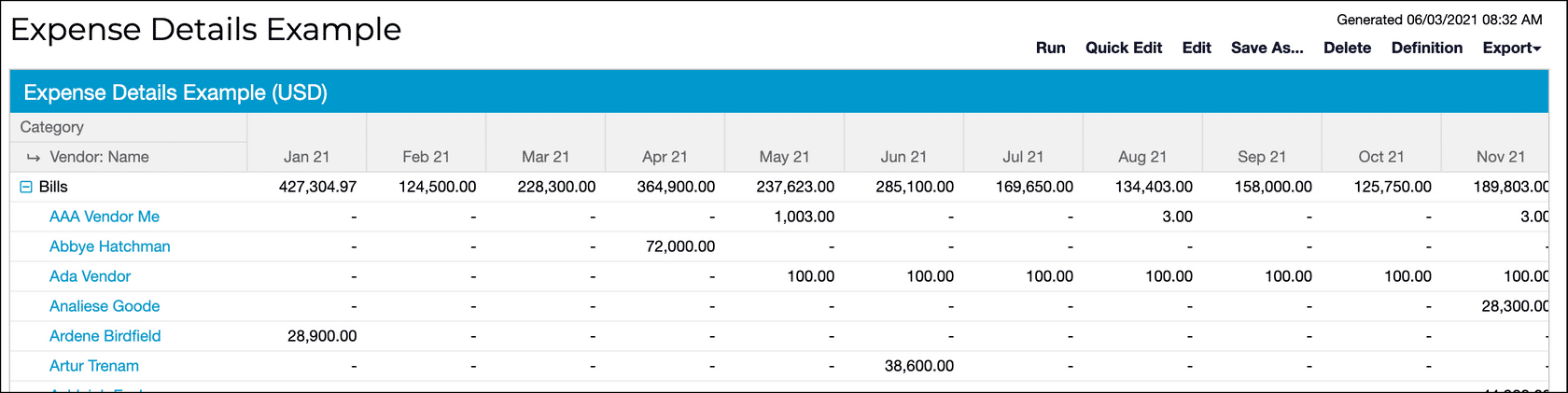The height and width of the screenshot is (393, 1568).
Task: Open Abbye Hatchman vendor link
Action: tap(110, 246)
